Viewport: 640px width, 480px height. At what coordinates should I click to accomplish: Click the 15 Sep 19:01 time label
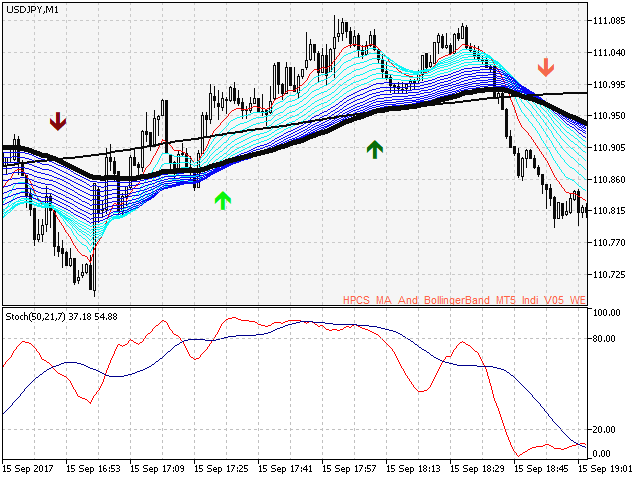coord(605,469)
